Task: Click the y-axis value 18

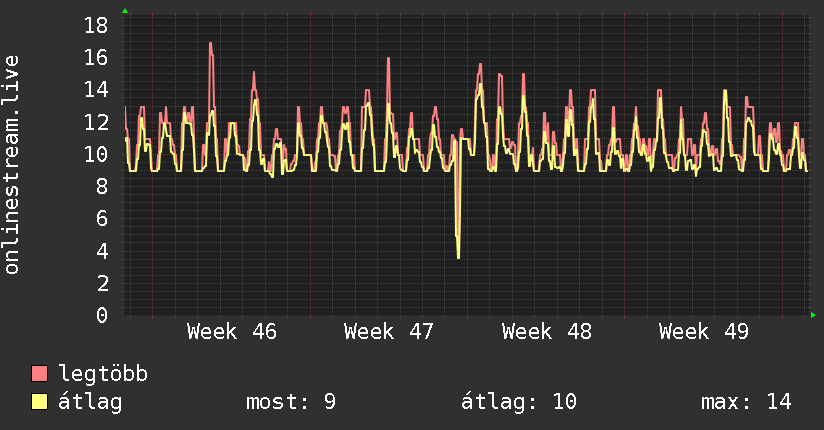Action: coord(96,25)
